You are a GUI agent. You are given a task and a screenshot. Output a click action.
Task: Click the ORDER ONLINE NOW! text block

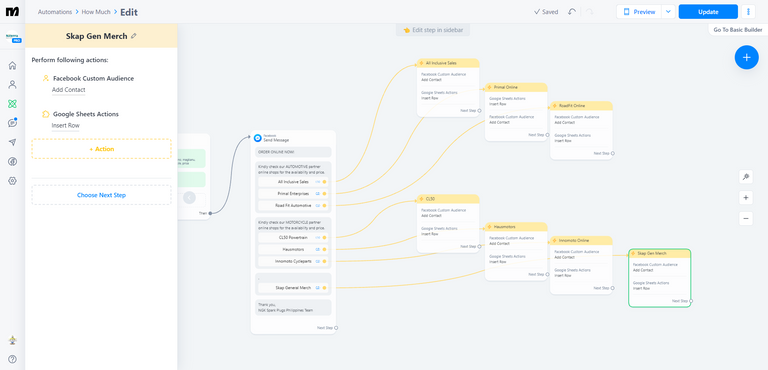293,152
